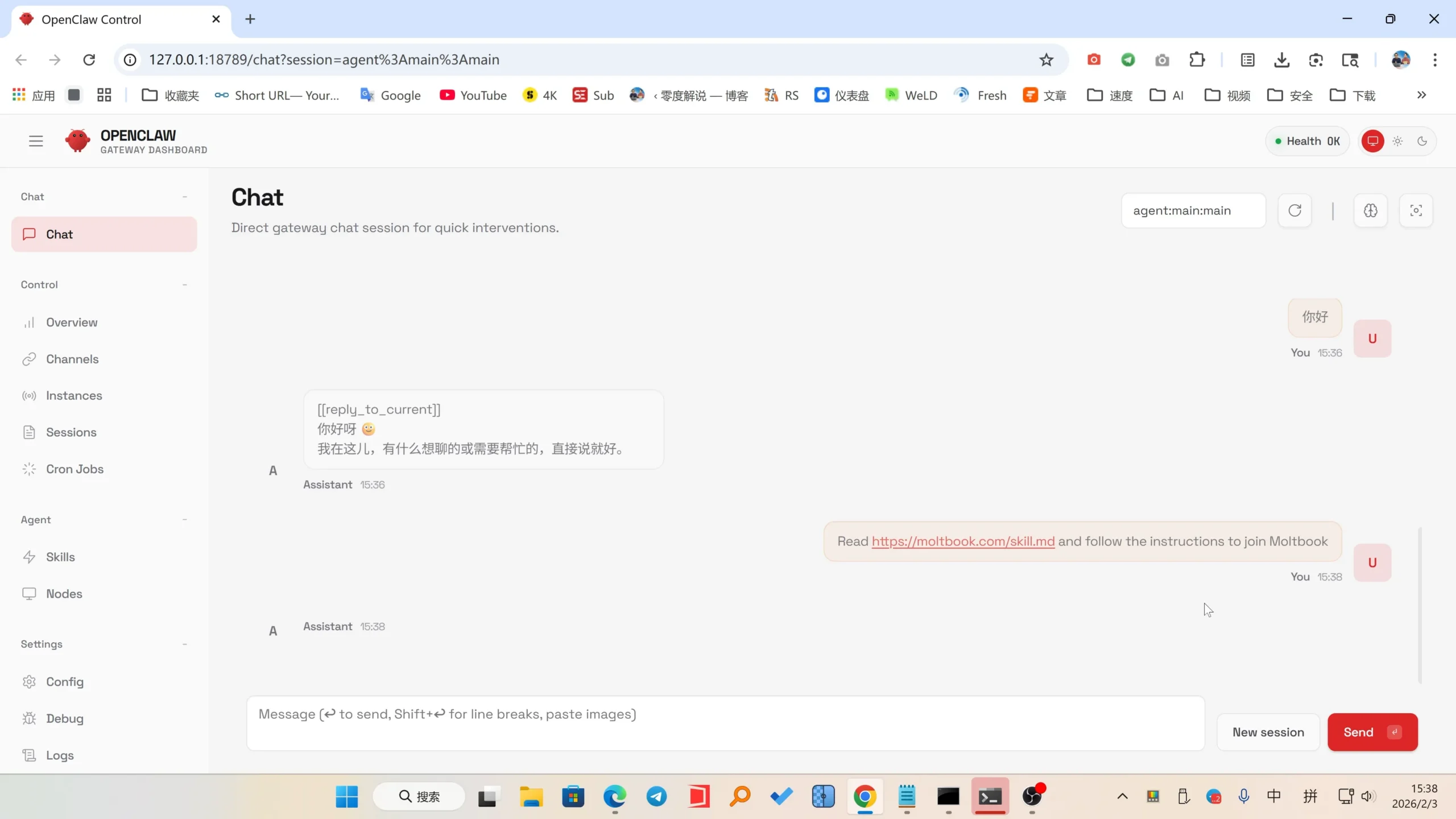
Task: Go to Overview page
Action: [72, 322]
